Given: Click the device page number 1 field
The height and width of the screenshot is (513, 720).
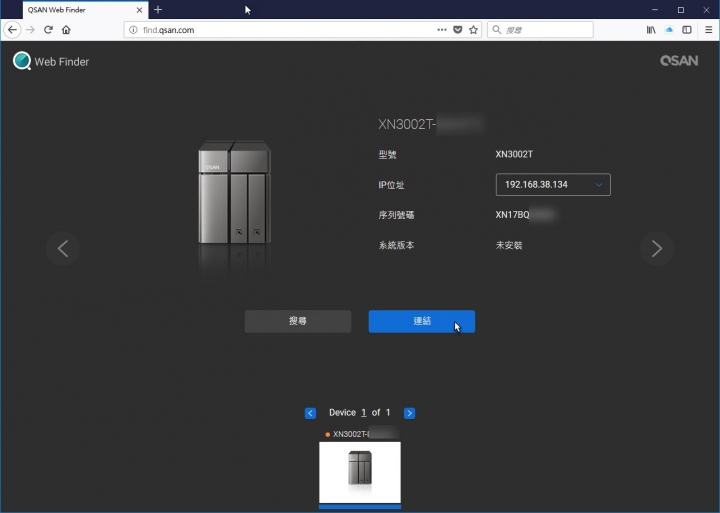Looking at the screenshot, I should [364, 412].
